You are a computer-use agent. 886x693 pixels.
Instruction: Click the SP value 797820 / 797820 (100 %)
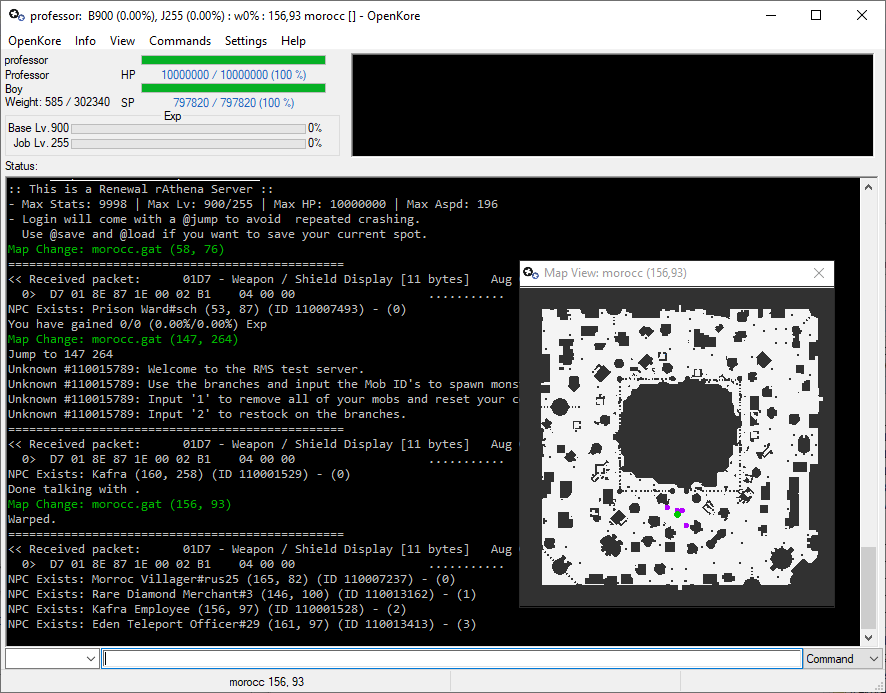coord(234,102)
